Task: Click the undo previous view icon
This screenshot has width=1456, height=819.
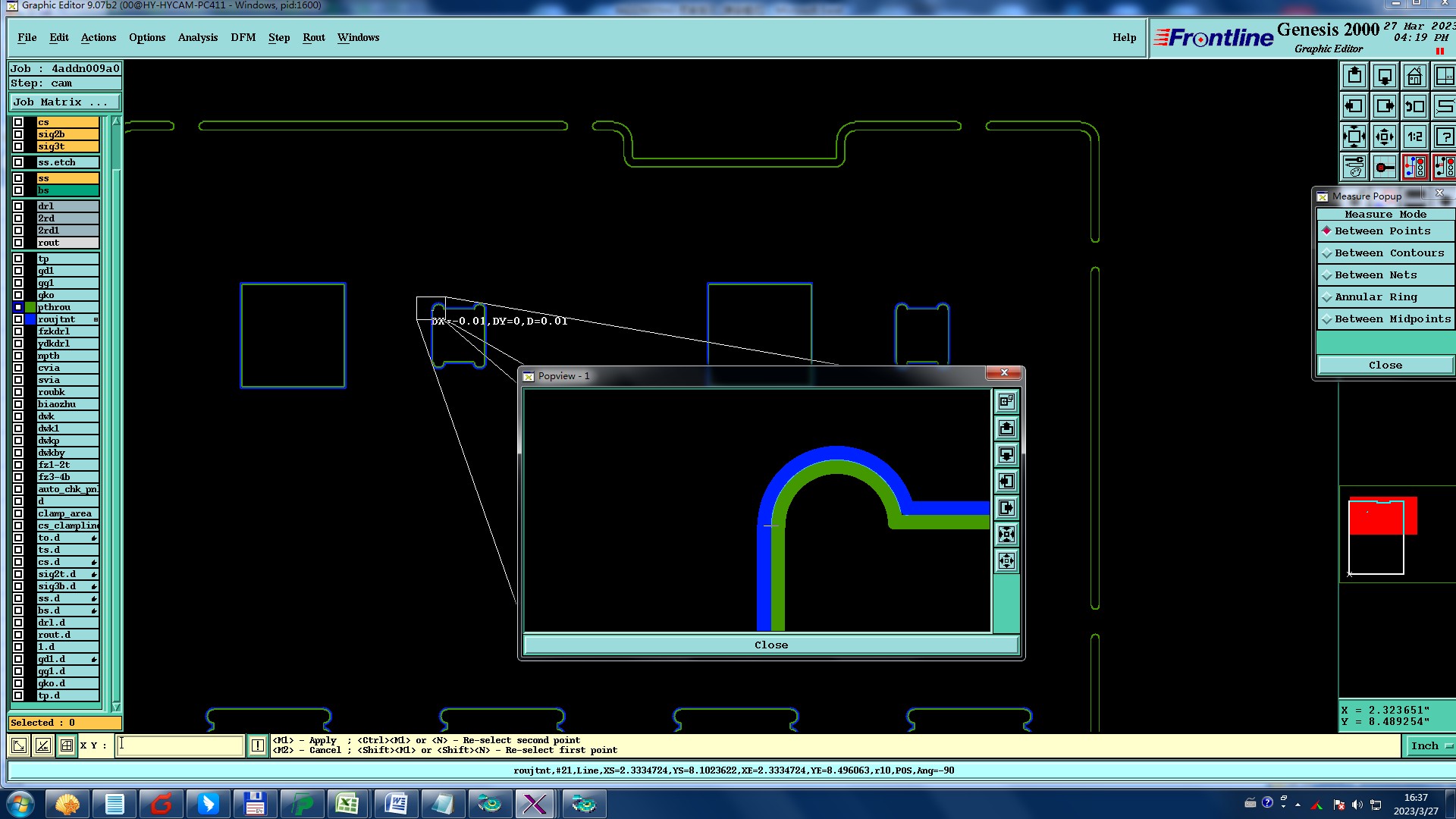Action: pyautogui.click(x=1414, y=107)
